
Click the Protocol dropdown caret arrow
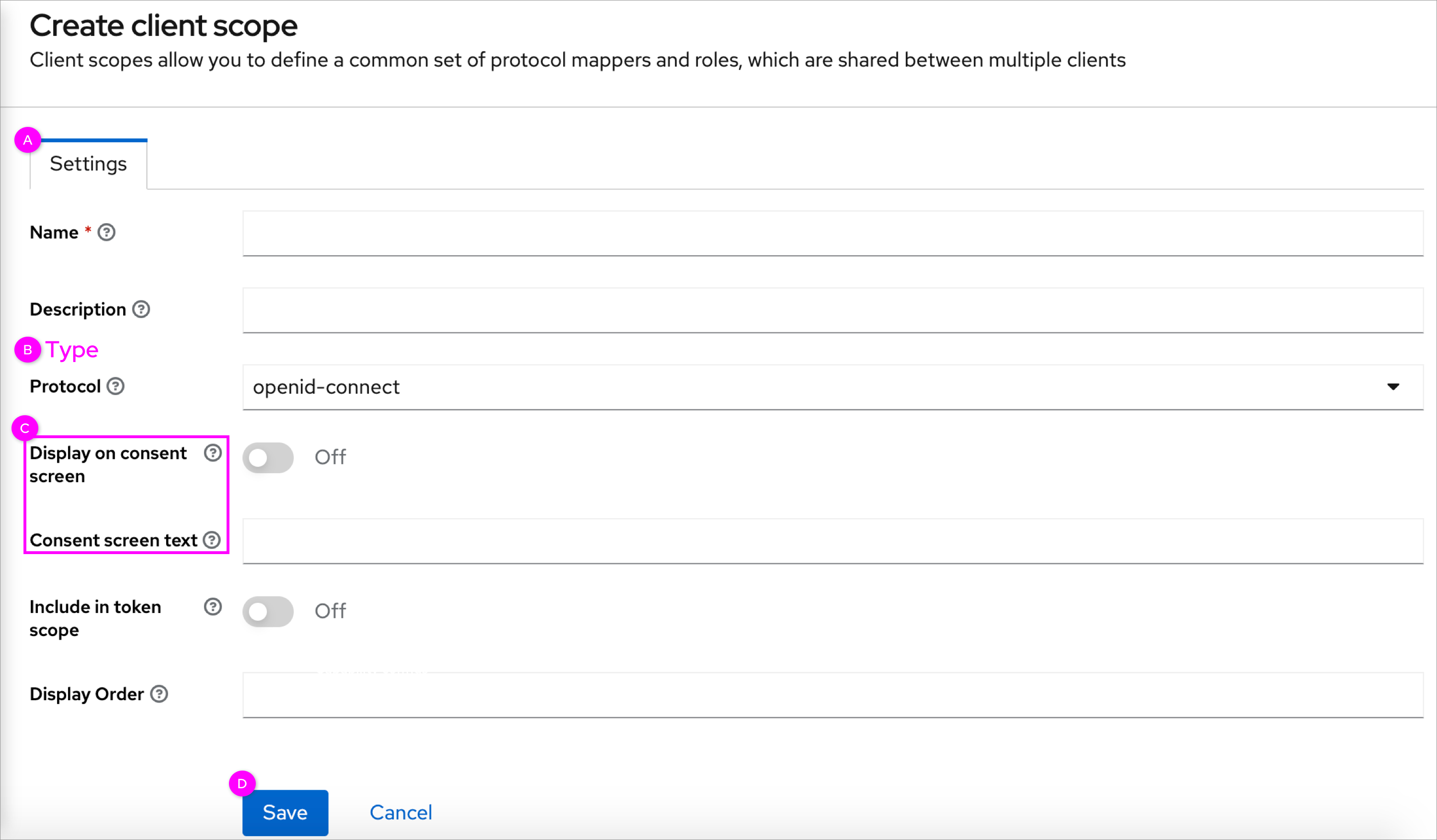(1394, 386)
